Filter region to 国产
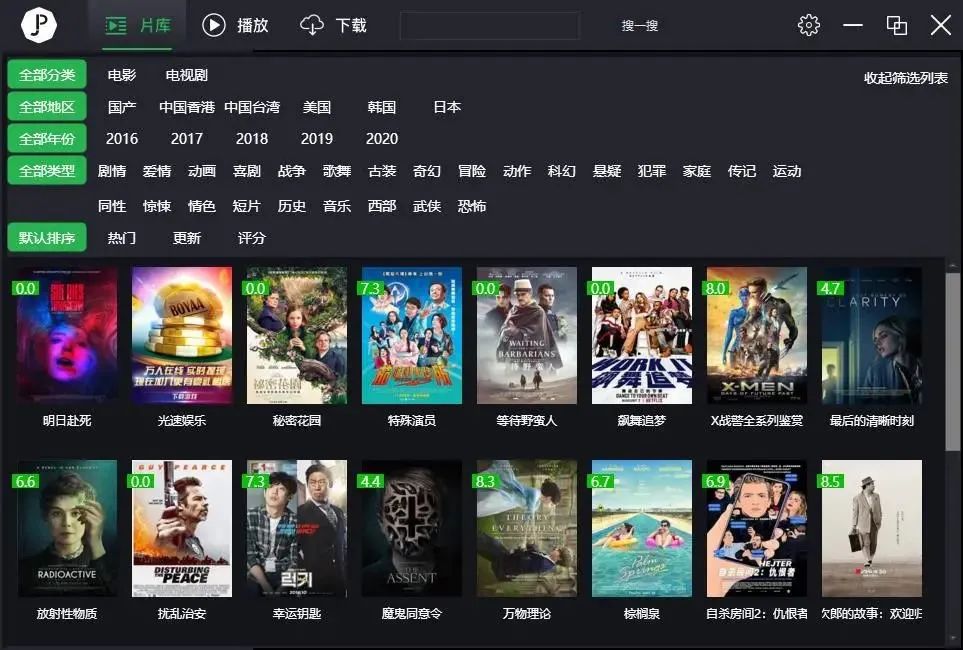The height and width of the screenshot is (650, 963). click(122, 107)
